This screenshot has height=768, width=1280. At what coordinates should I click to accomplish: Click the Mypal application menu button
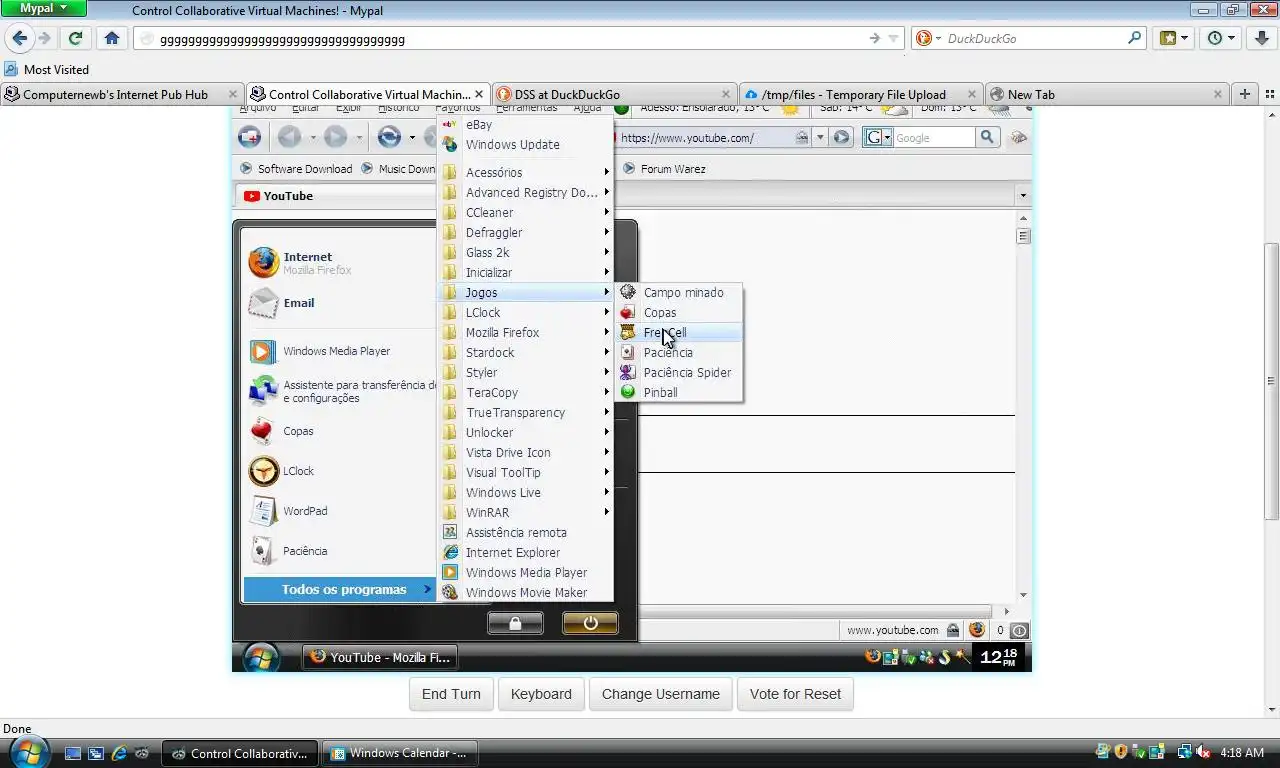43,8
